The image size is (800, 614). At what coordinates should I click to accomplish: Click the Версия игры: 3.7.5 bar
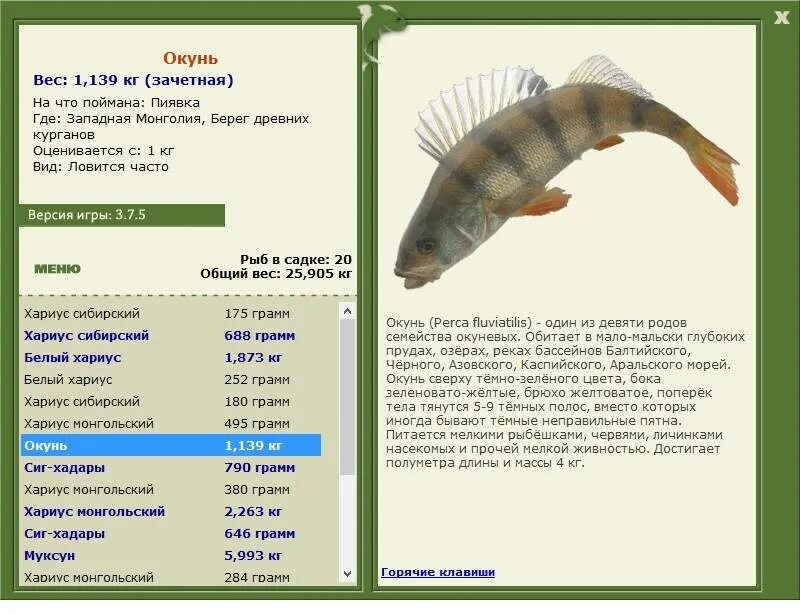122,215
